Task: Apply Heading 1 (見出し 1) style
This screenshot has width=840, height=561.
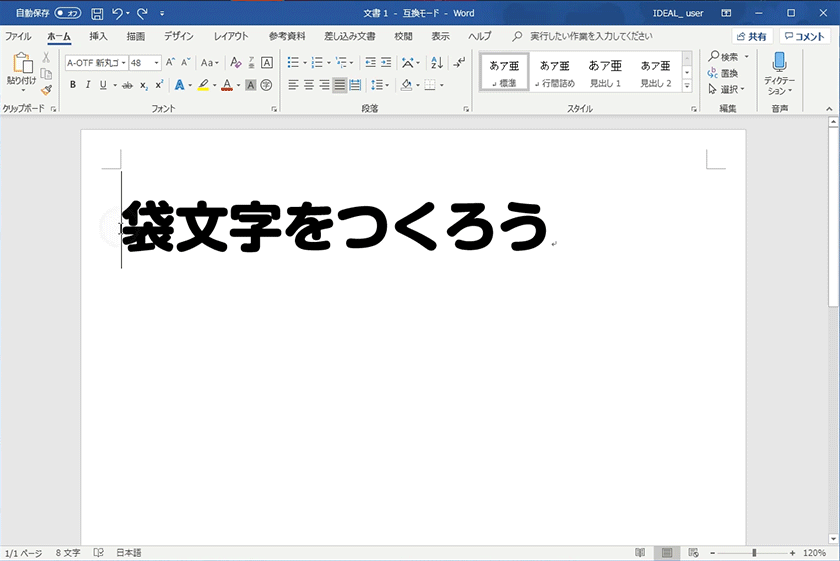Action: pyautogui.click(x=605, y=72)
